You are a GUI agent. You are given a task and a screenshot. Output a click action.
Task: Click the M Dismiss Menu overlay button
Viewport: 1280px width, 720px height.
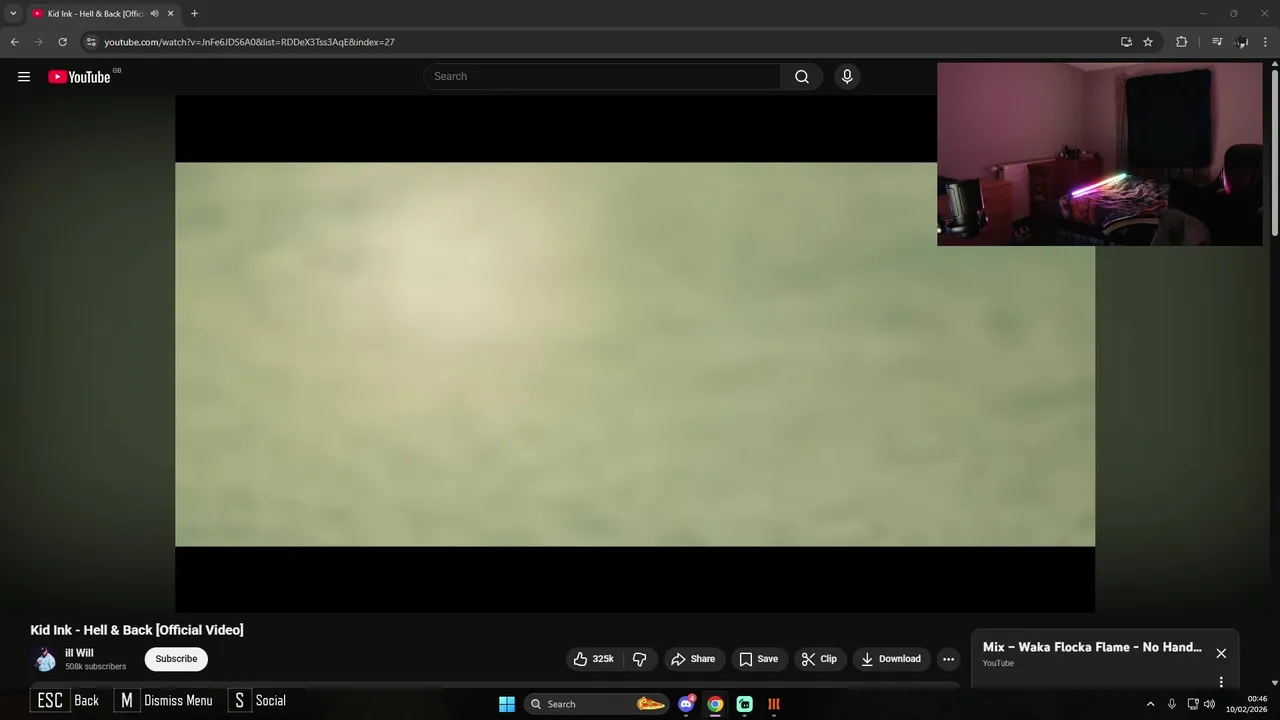pyautogui.click(x=165, y=701)
